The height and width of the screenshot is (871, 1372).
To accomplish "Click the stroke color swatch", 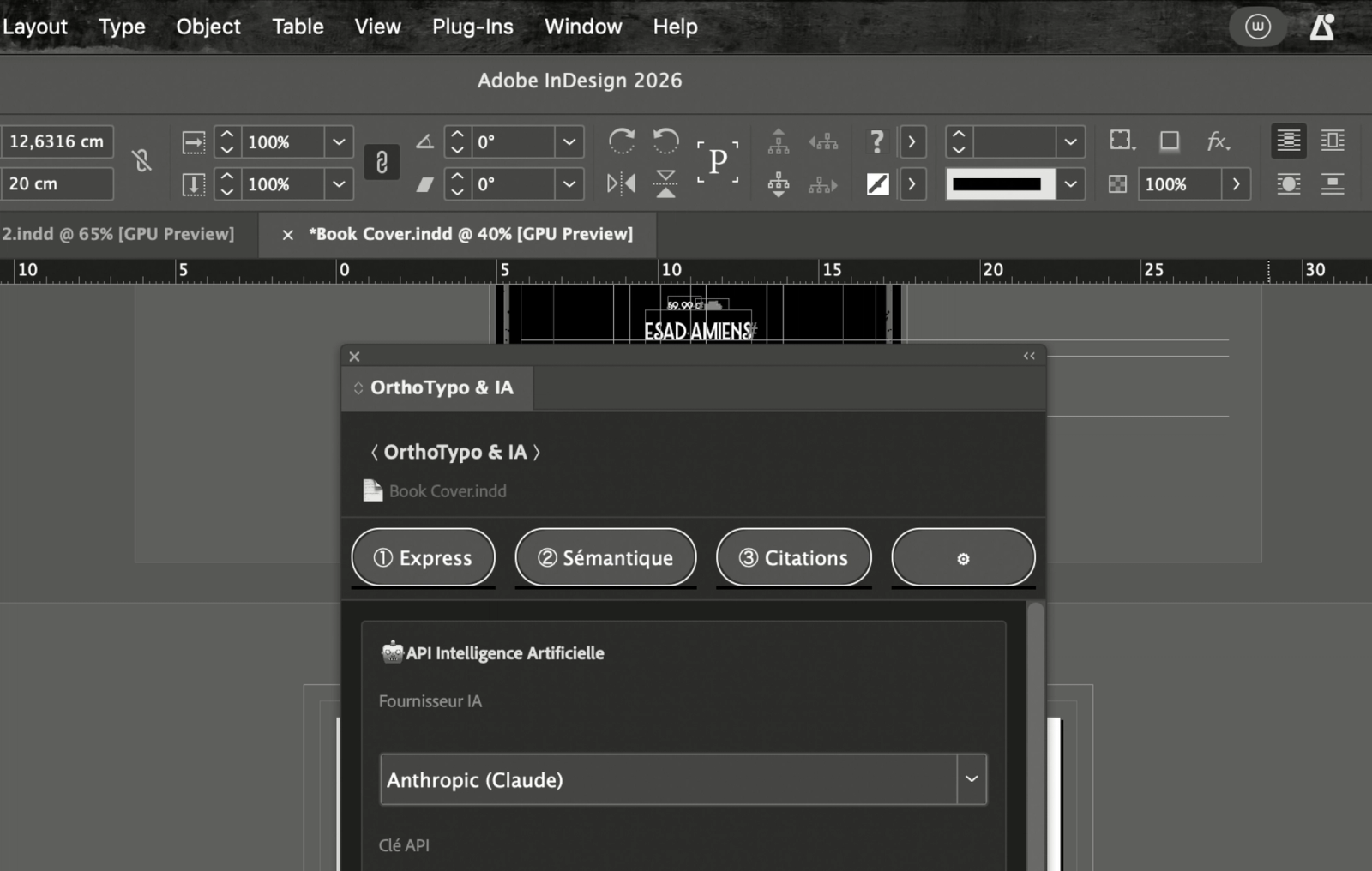I will (877, 183).
